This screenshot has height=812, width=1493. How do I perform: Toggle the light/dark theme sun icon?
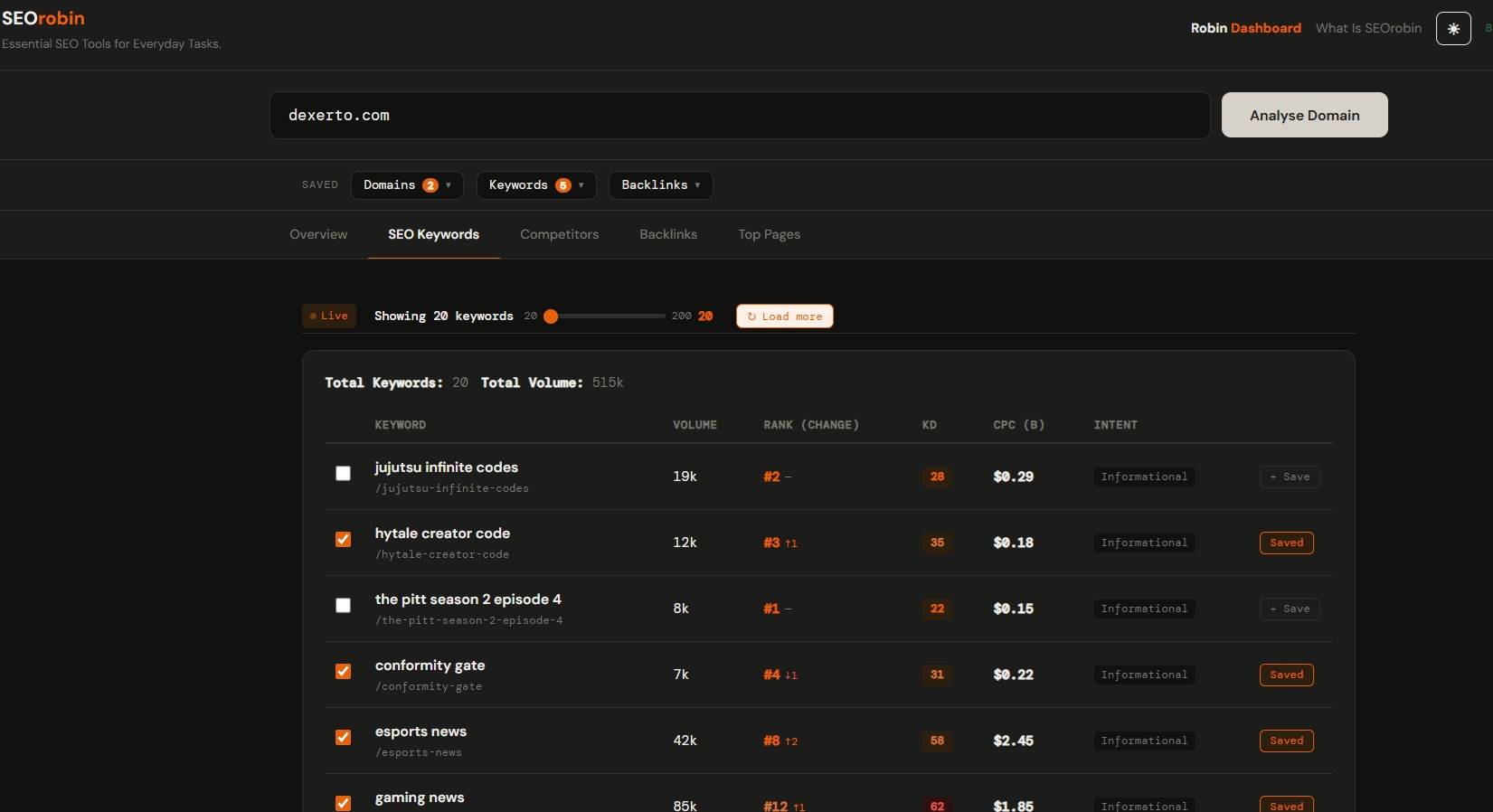click(x=1453, y=29)
